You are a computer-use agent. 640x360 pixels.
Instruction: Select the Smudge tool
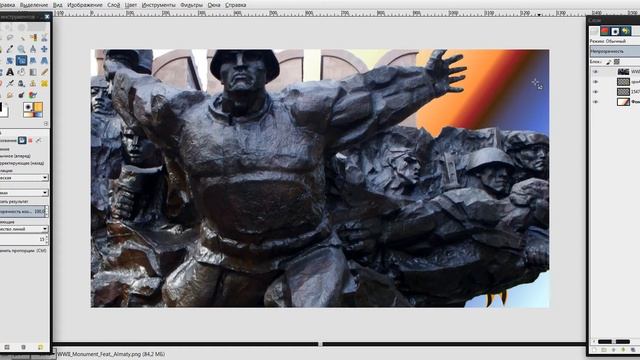(x=10, y=95)
